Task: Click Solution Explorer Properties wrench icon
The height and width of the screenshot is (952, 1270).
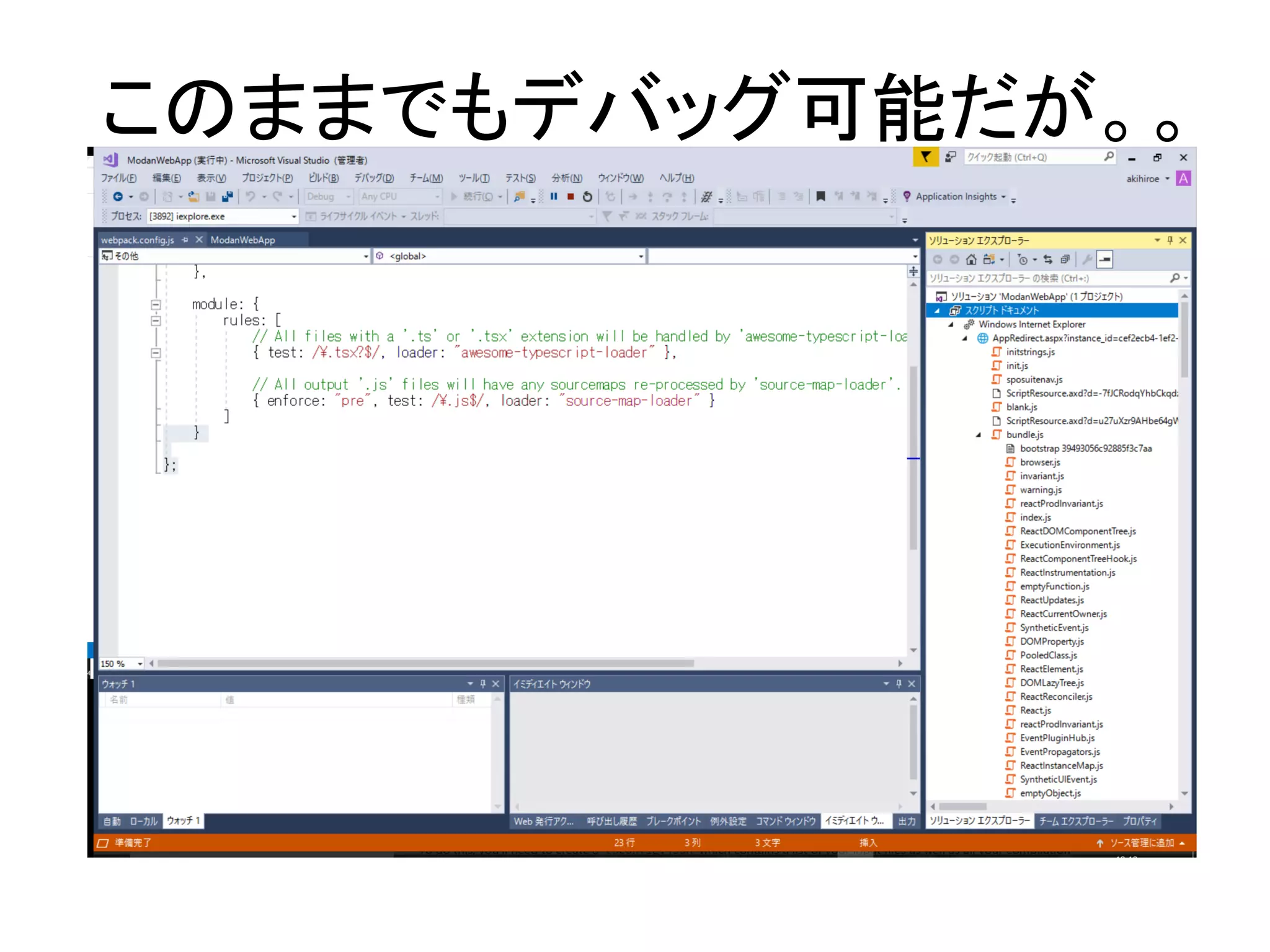Action: [x=1087, y=260]
